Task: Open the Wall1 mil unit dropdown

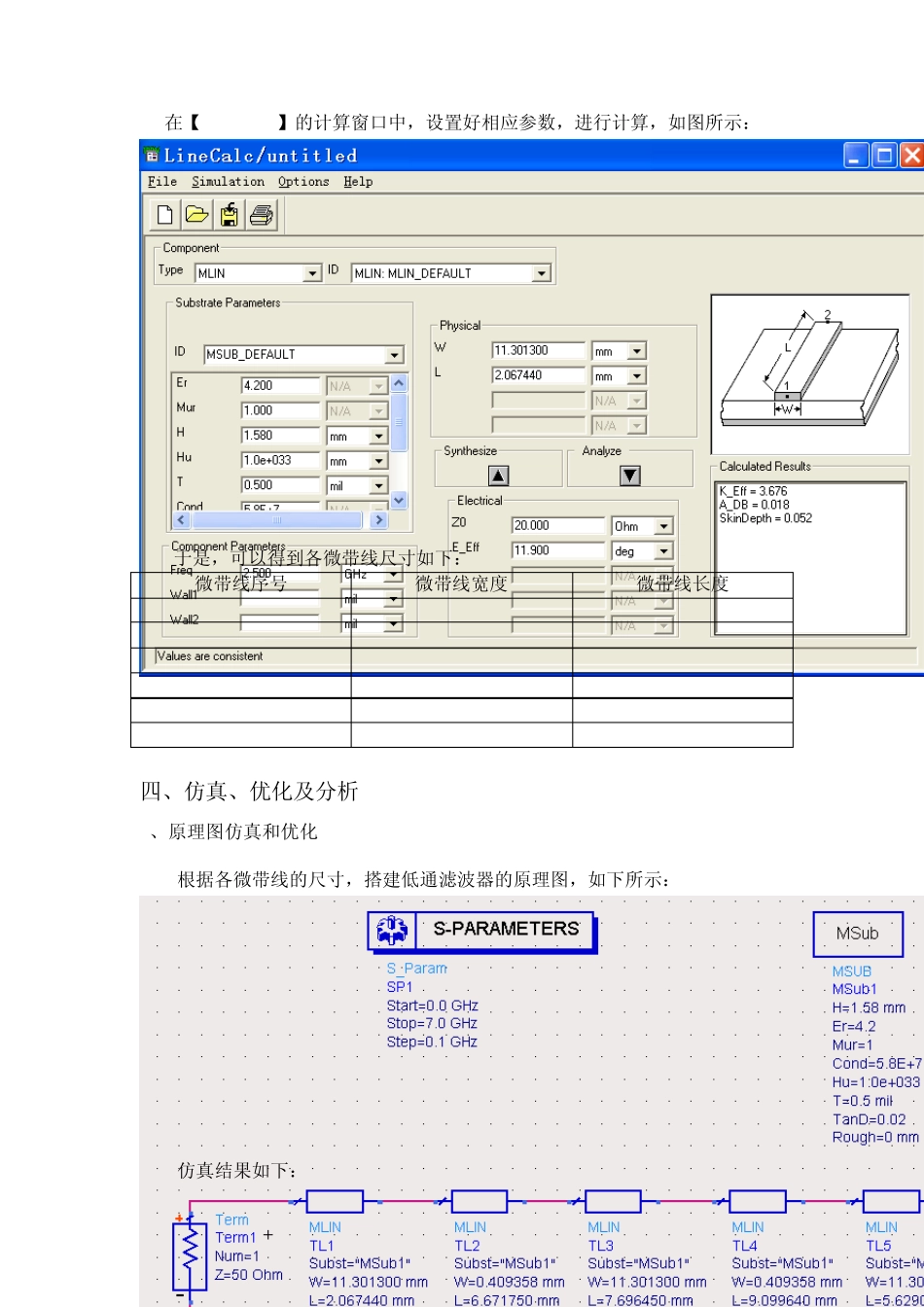Action: coord(394,600)
